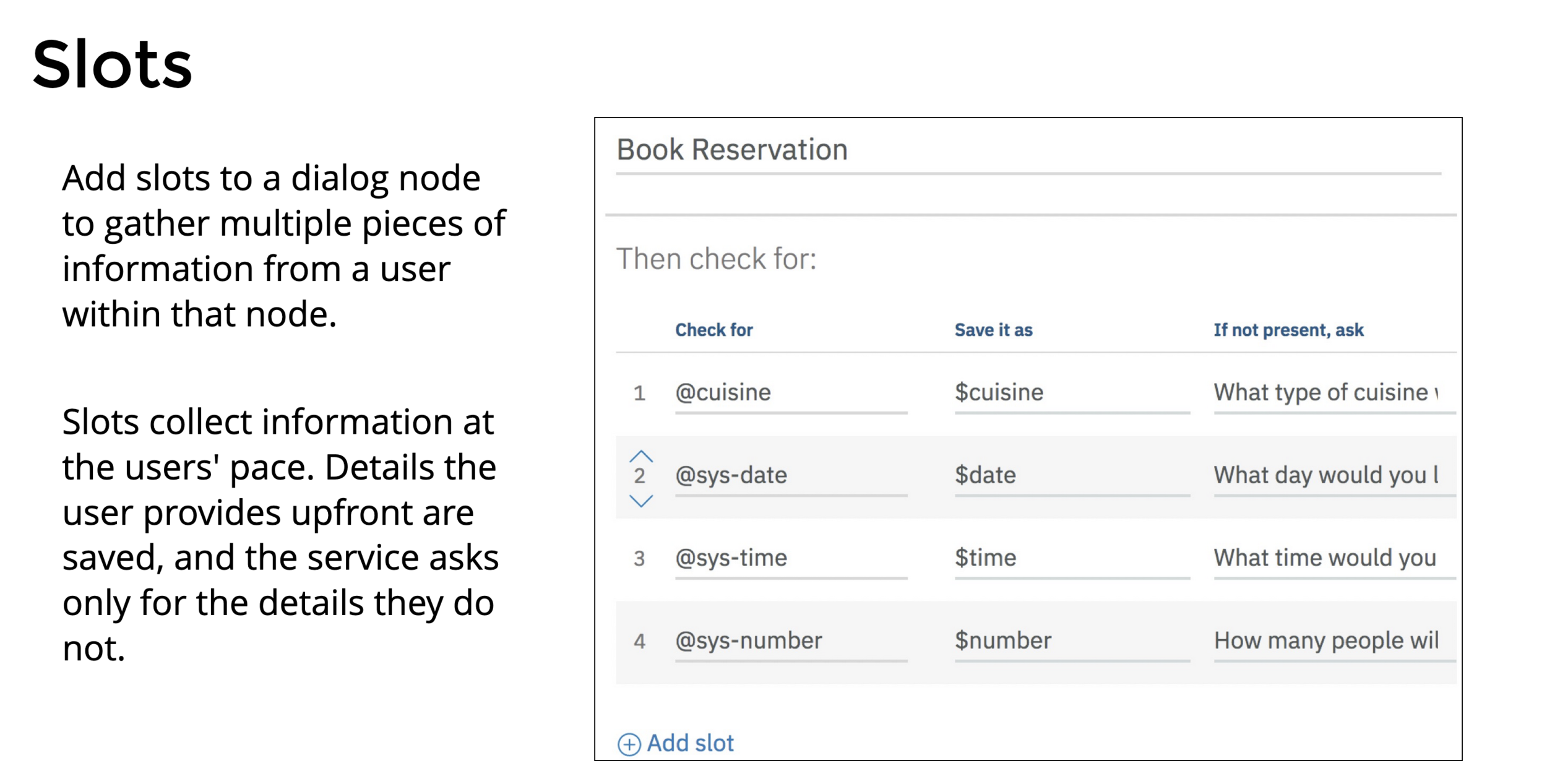
Task: Click the 'Check for' column header
Action: click(713, 330)
